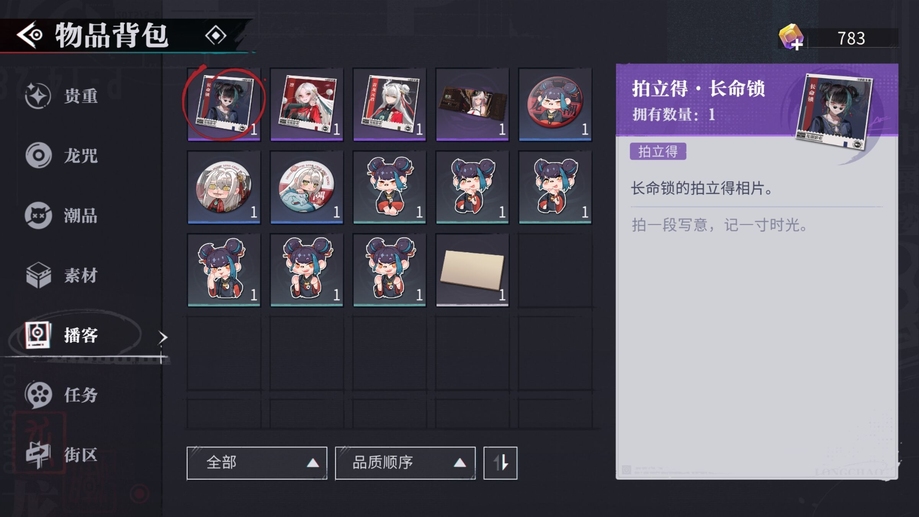
Task: Open the 素材 box icon
Action: pos(38,275)
